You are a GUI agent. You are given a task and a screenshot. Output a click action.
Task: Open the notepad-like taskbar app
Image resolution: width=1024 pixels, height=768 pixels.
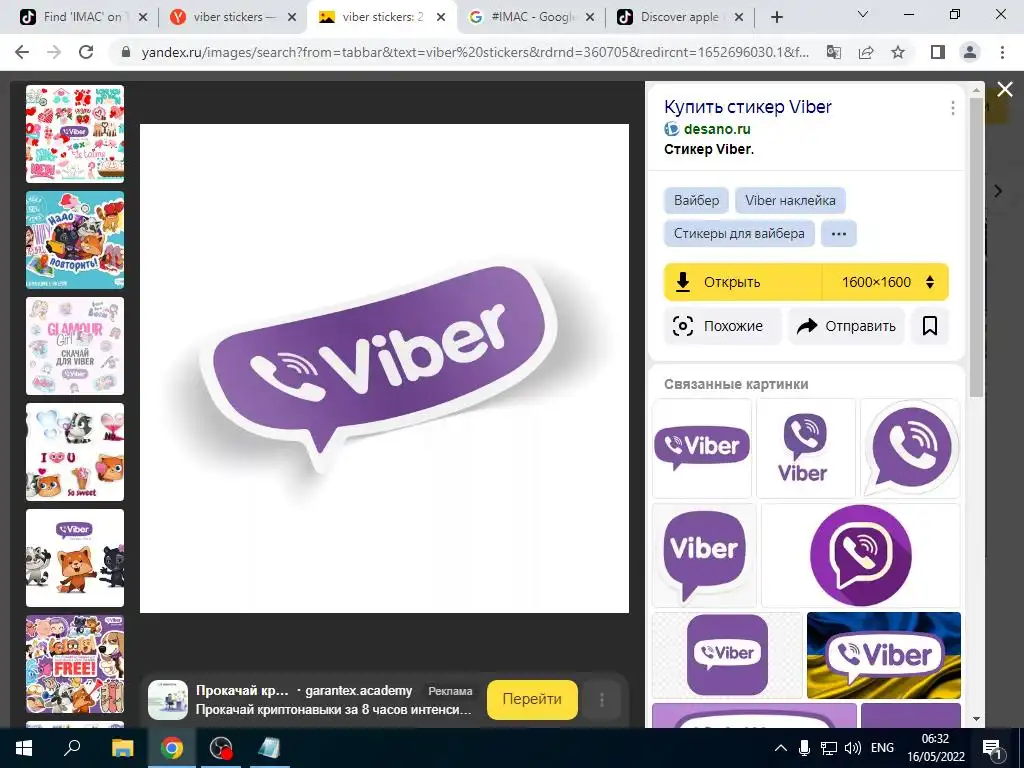click(x=269, y=748)
